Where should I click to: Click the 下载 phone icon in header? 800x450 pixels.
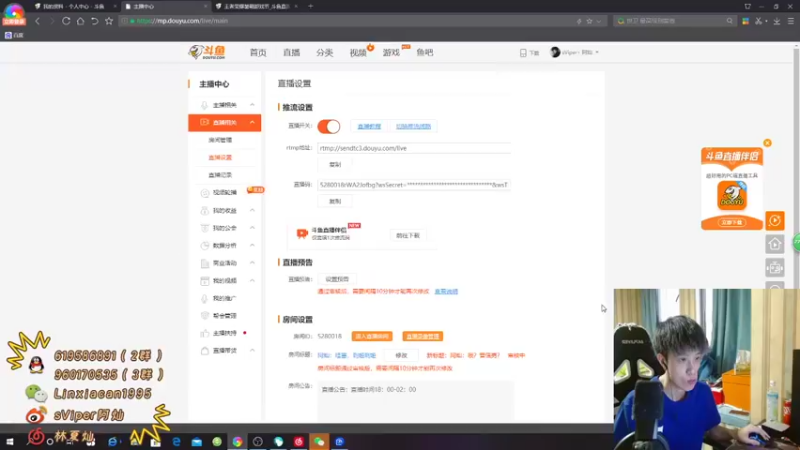click(523, 53)
